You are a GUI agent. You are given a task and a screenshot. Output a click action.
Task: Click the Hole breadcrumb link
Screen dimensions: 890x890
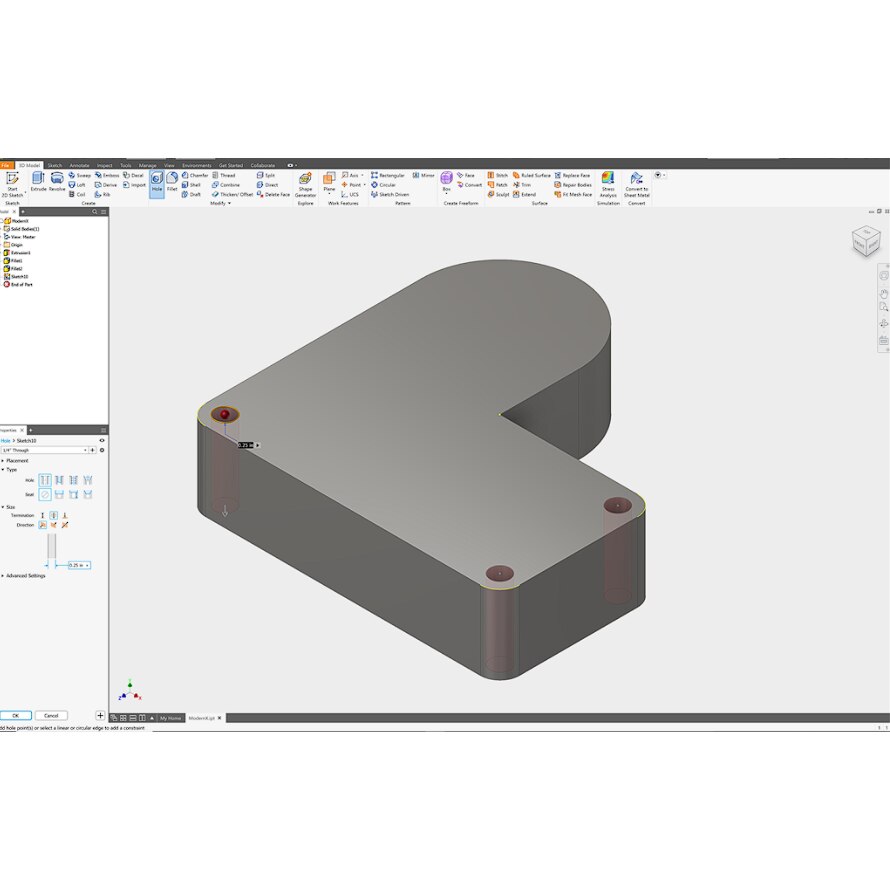pos(6,440)
